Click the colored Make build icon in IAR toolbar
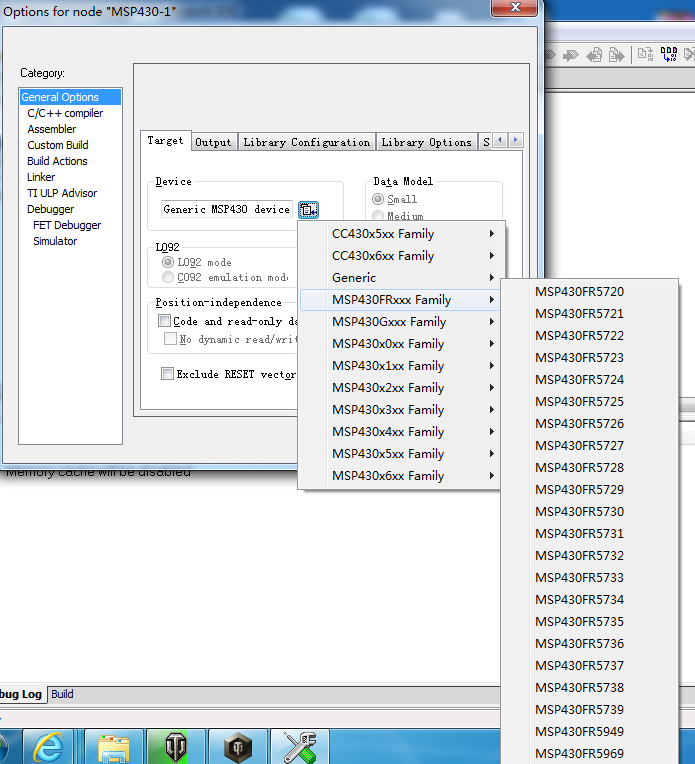This screenshot has width=695, height=764. [x=669, y=54]
